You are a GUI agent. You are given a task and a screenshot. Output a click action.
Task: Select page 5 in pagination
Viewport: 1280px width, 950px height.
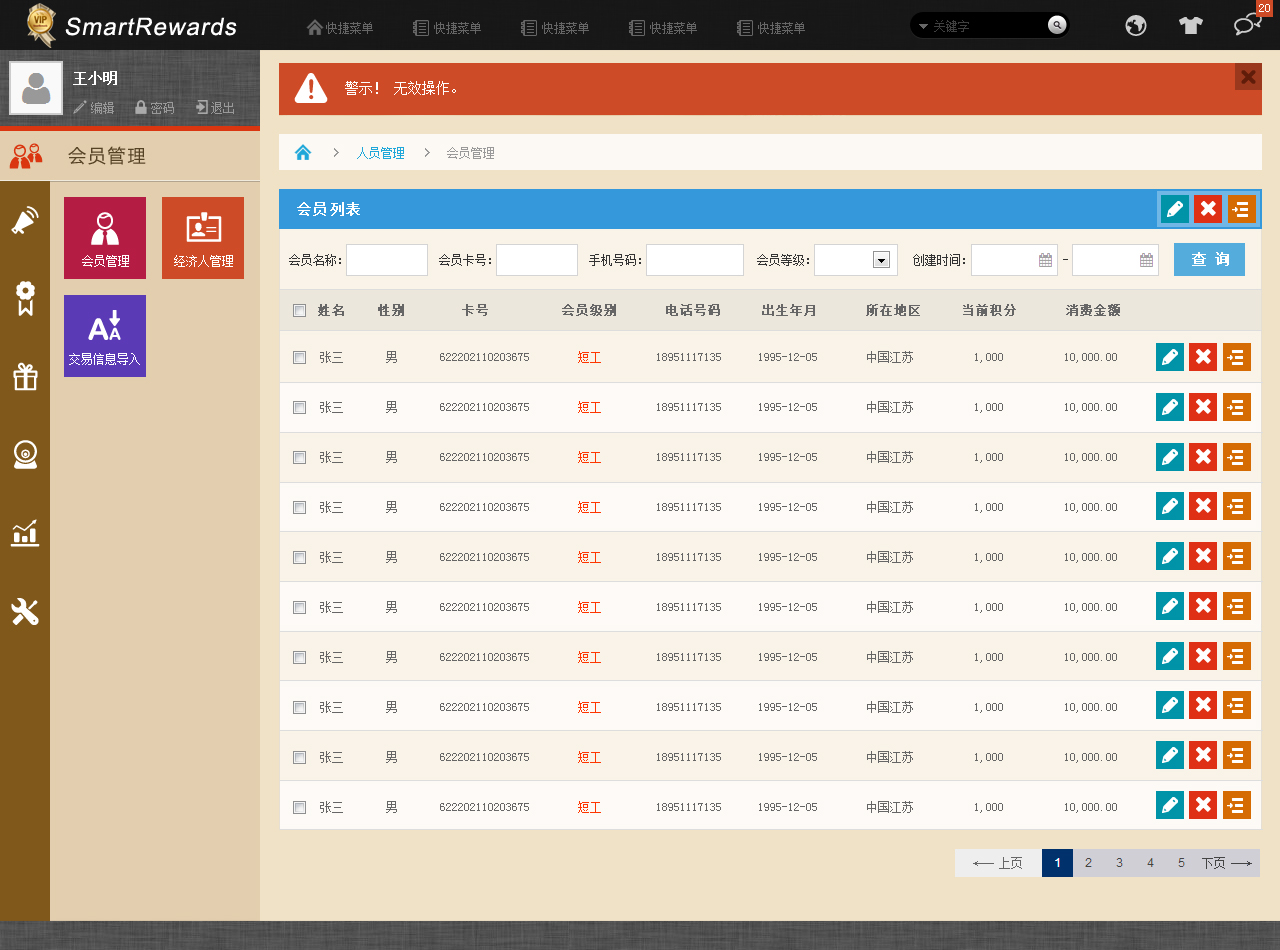pyautogui.click(x=1181, y=863)
